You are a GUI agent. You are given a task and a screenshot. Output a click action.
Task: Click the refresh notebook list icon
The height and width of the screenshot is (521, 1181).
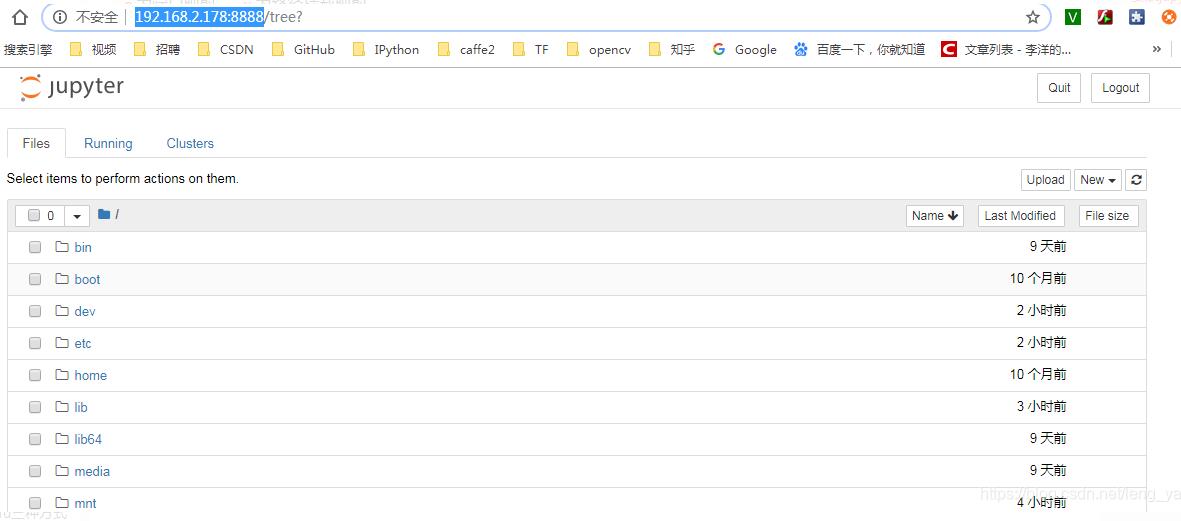coord(1135,180)
